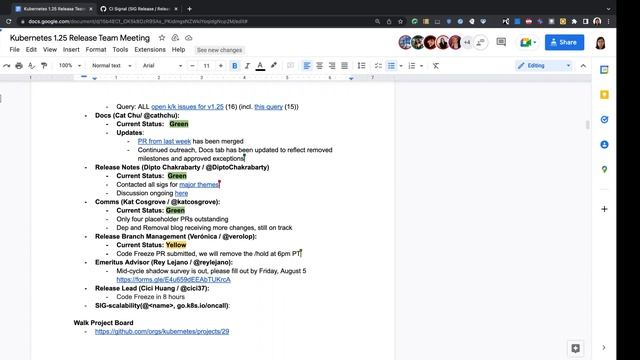Open the Google Meet call dropdown

(x=527, y=42)
